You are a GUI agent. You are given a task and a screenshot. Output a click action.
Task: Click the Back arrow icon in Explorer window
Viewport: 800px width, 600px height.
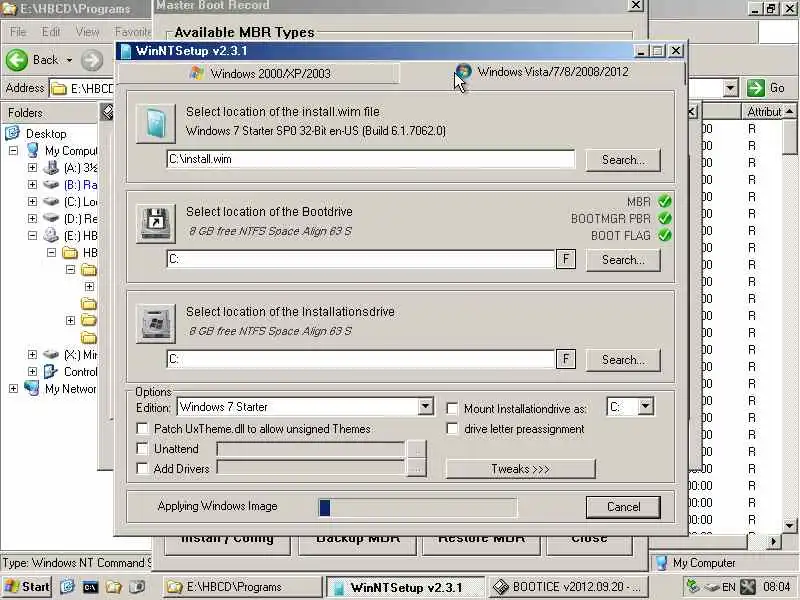click(x=17, y=60)
